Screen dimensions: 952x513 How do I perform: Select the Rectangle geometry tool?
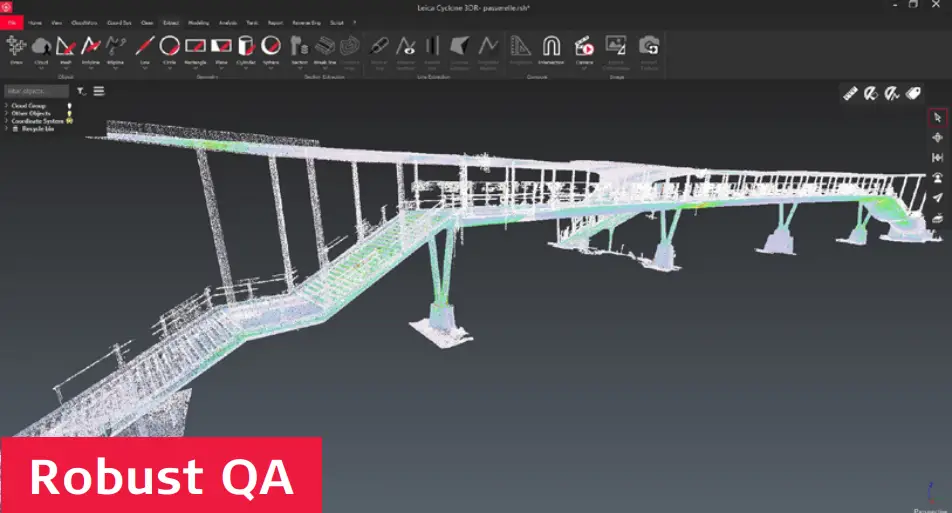(196, 50)
